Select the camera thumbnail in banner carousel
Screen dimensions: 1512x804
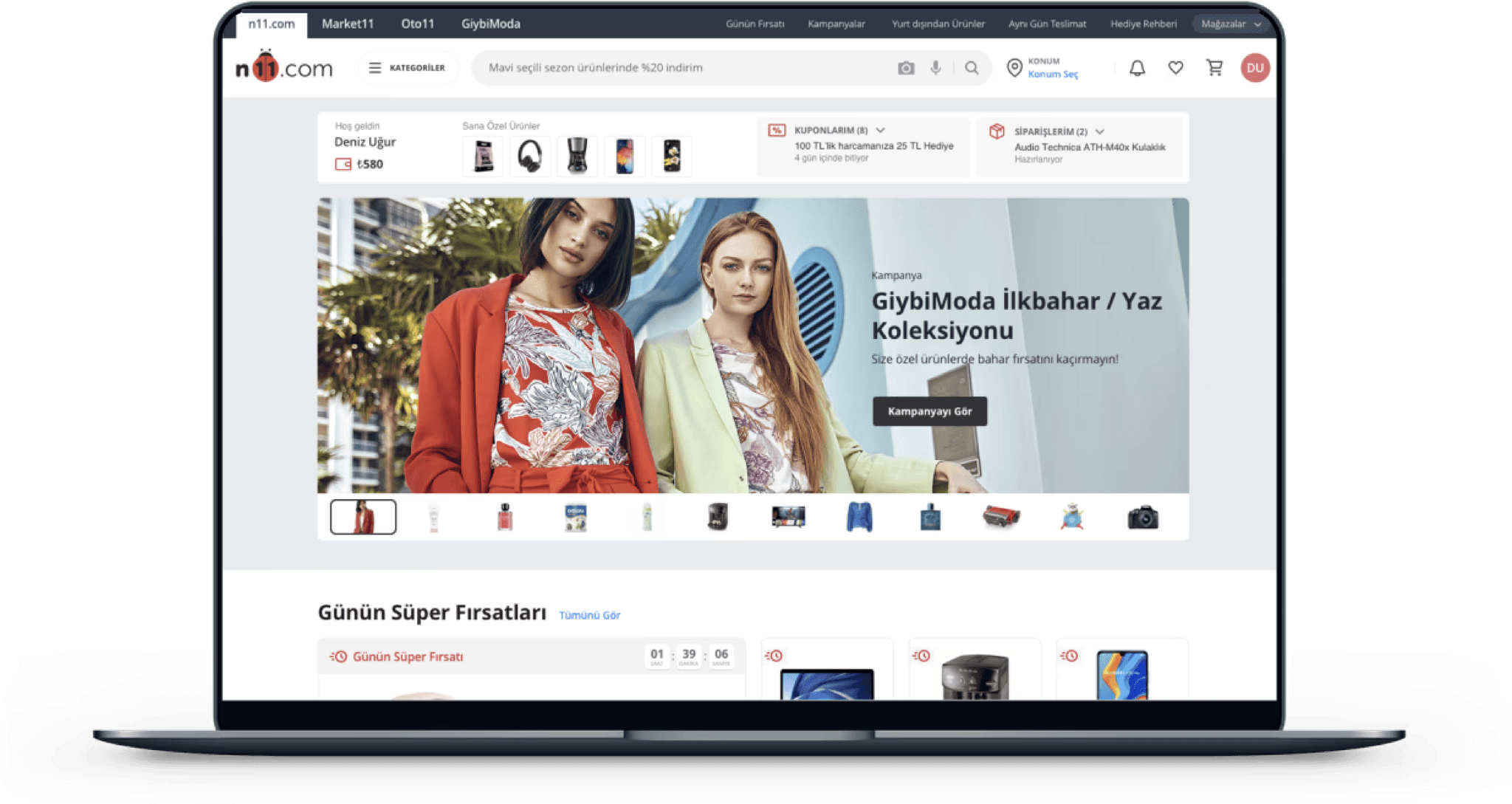pyautogui.click(x=1142, y=518)
